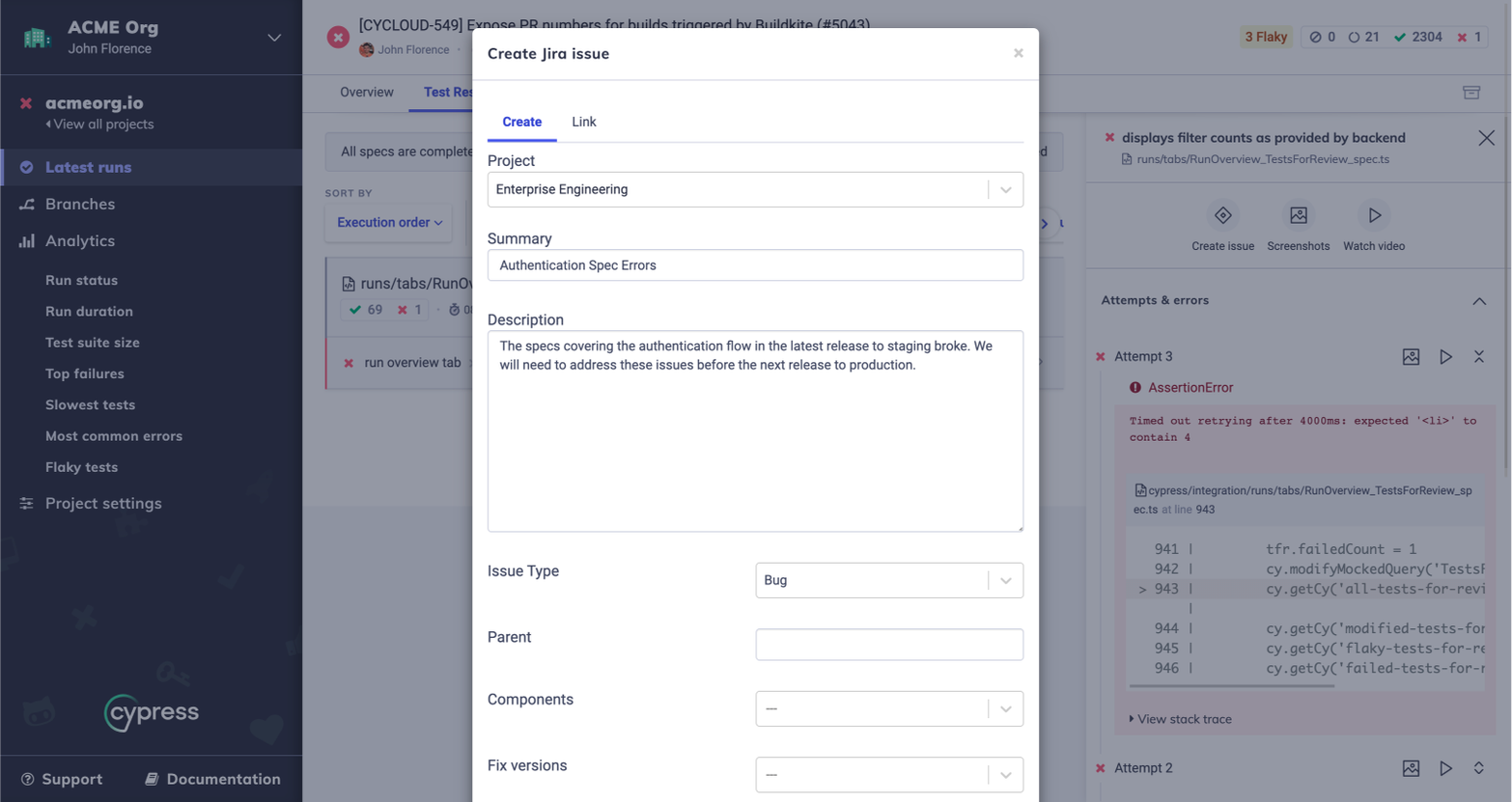Select the acmeorg.io project title
This screenshot has height=802, width=1512.
(x=94, y=102)
